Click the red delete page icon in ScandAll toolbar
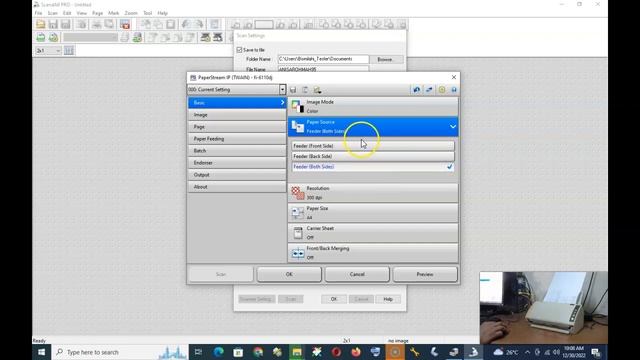This screenshot has height=360, width=640. coord(125,24)
